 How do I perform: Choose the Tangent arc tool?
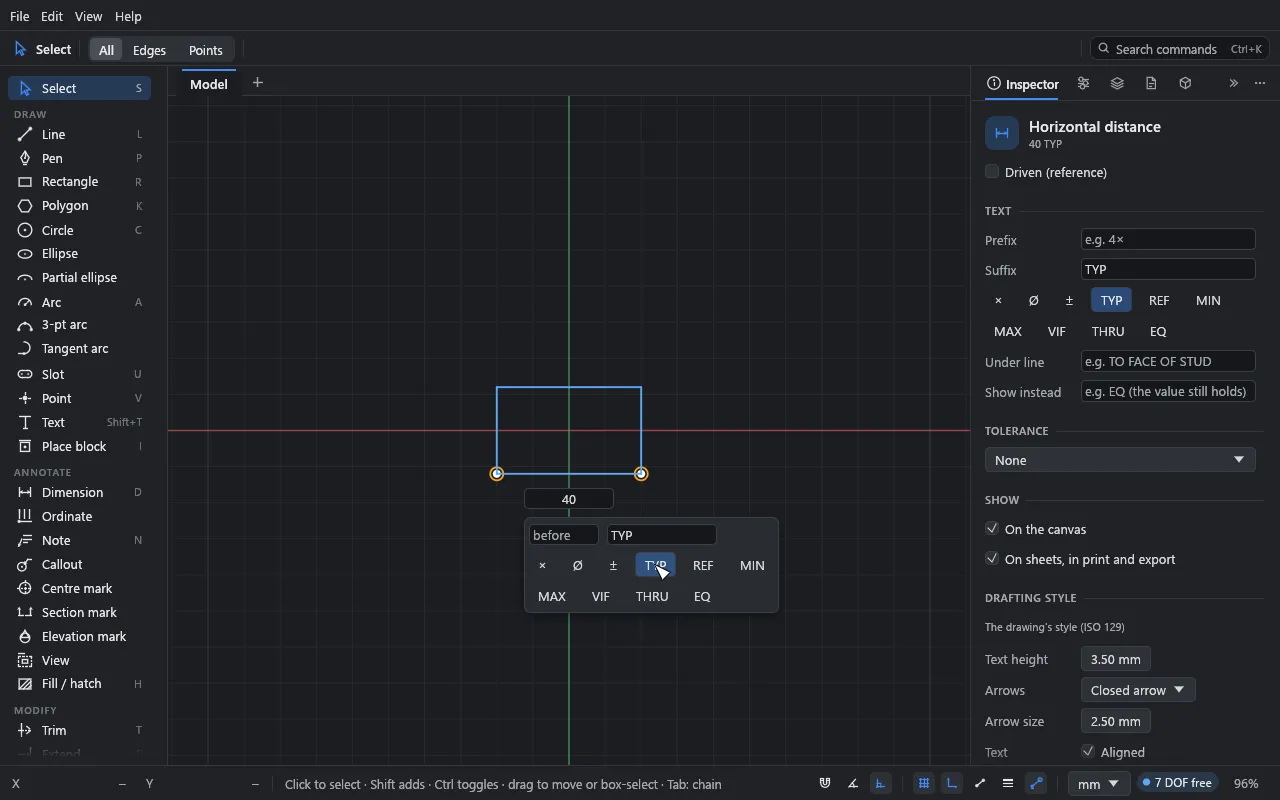[80, 349]
